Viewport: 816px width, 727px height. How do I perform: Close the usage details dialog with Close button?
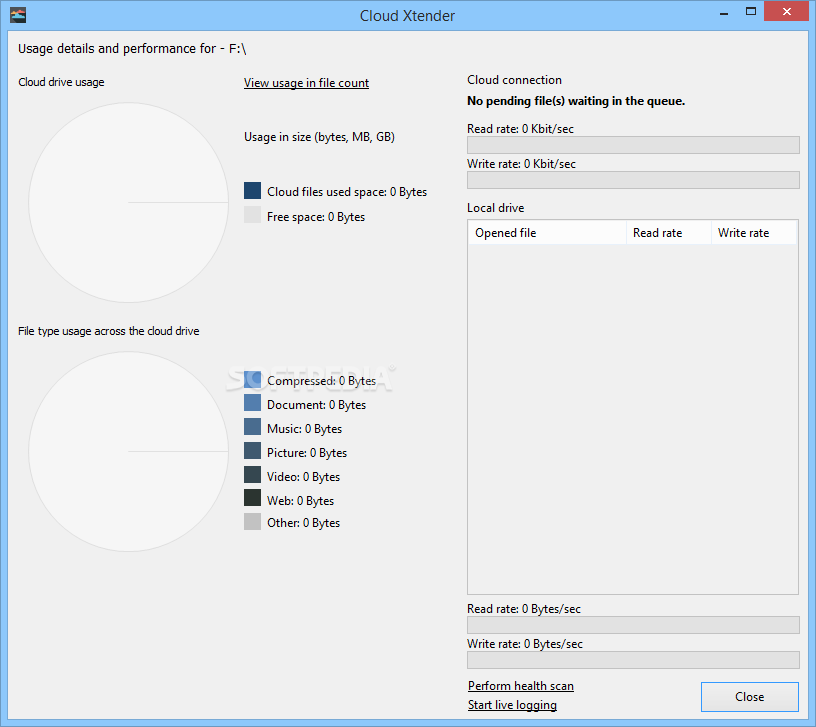[x=749, y=697]
